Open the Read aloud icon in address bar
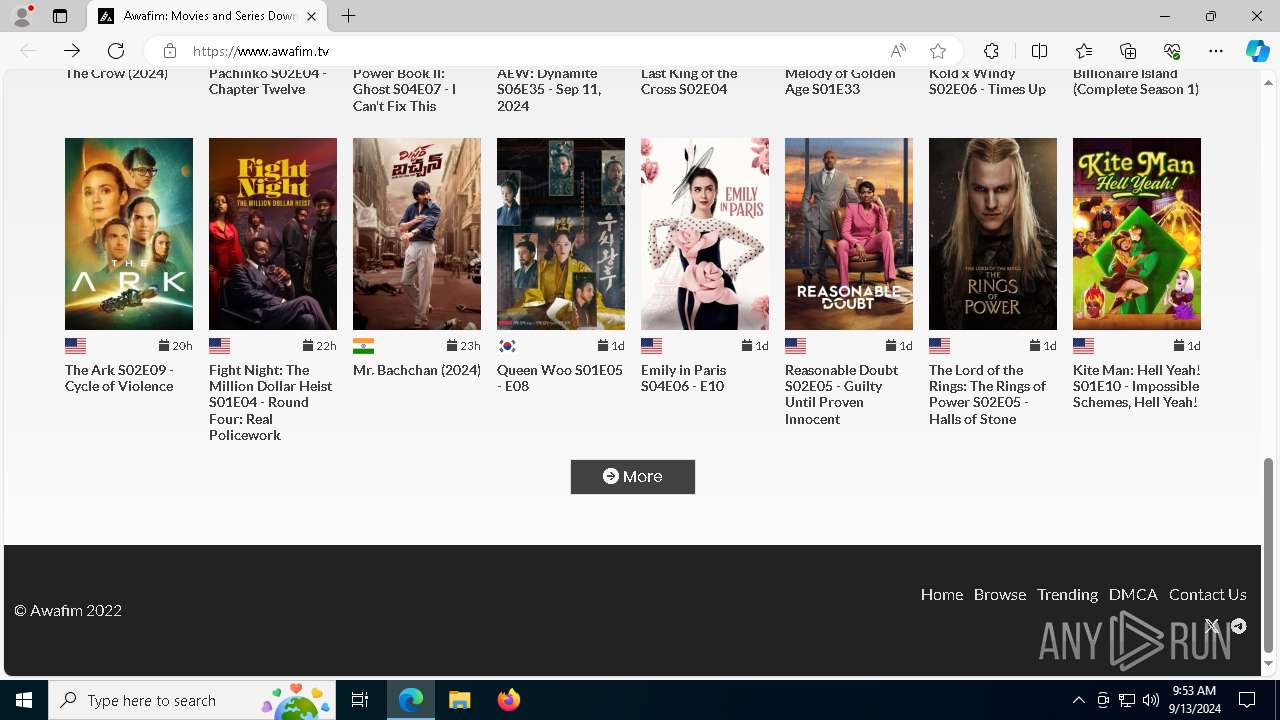Image resolution: width=1280 pixels, height=720 pixels. click(898, 51)
